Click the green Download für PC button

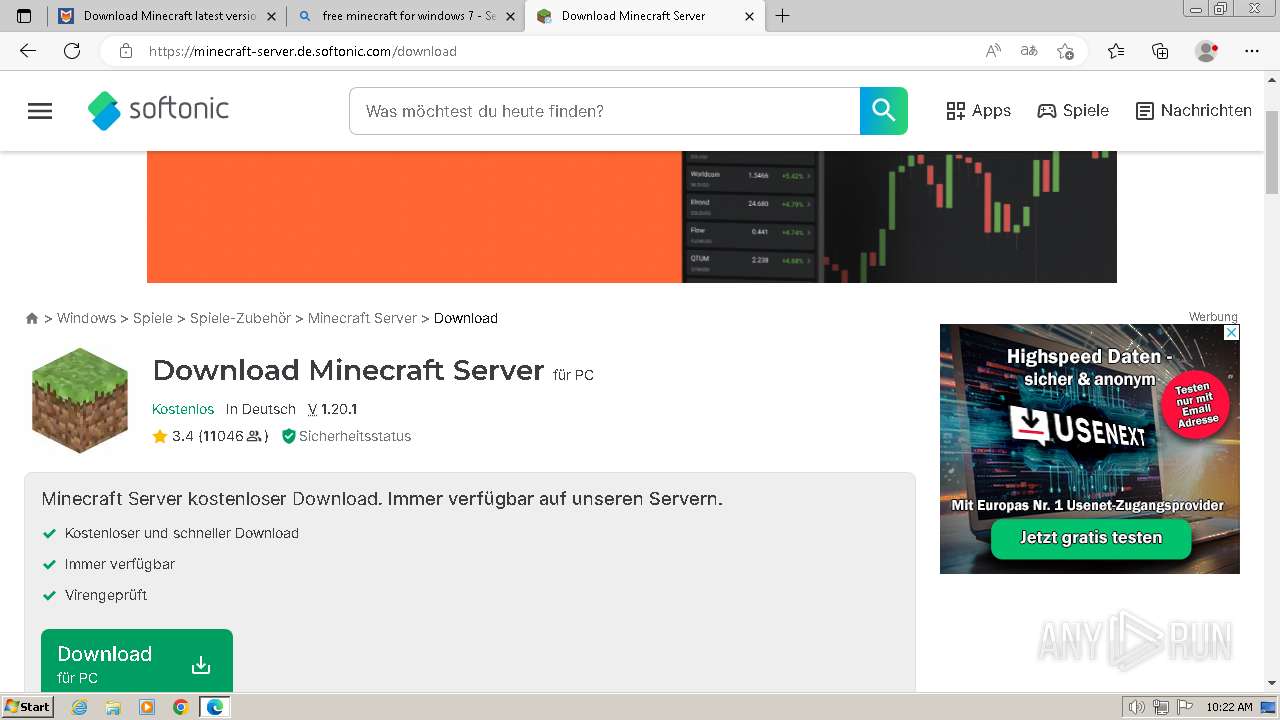(137, 663)
